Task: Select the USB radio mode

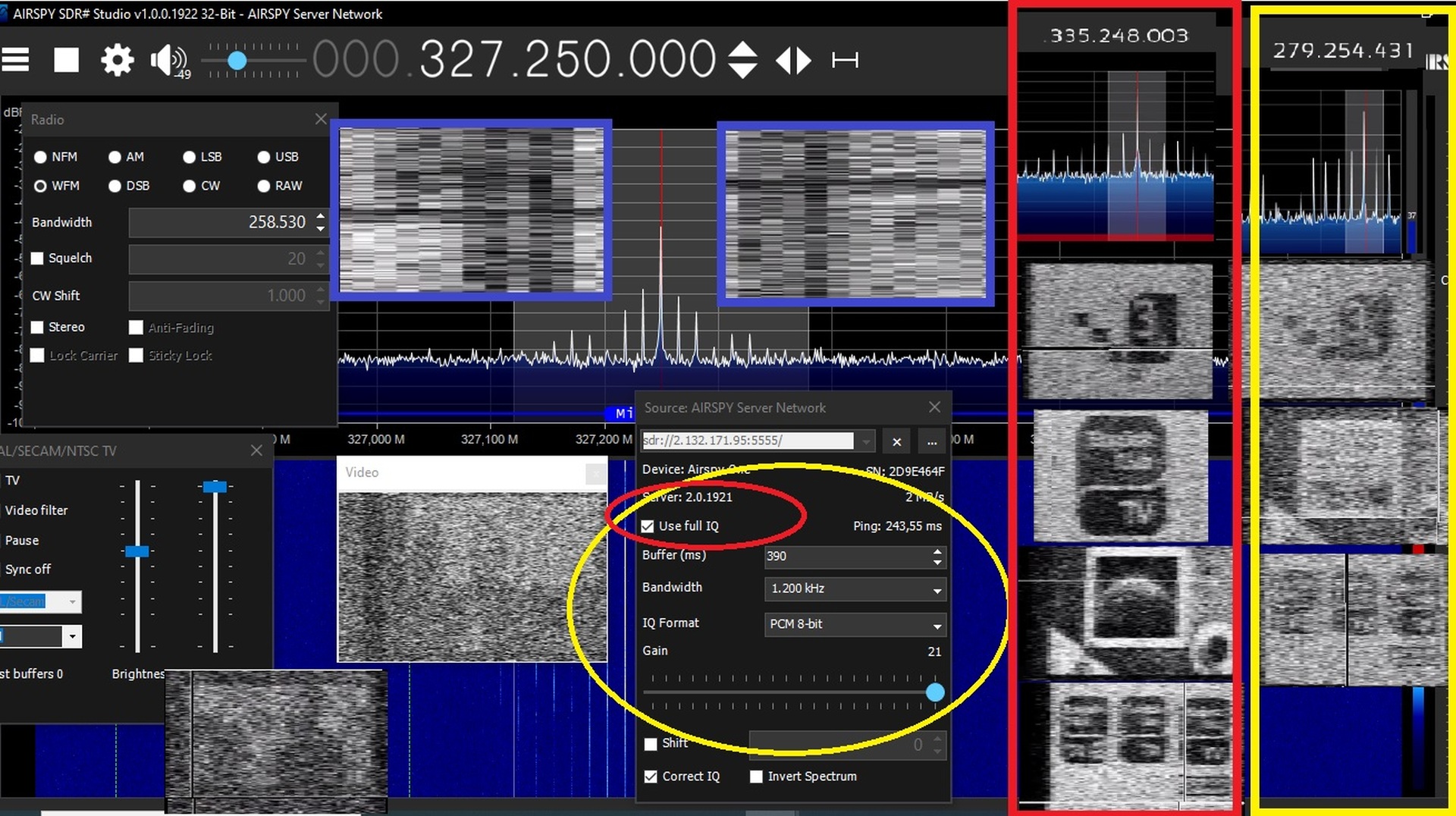Action: click(264, 157)
